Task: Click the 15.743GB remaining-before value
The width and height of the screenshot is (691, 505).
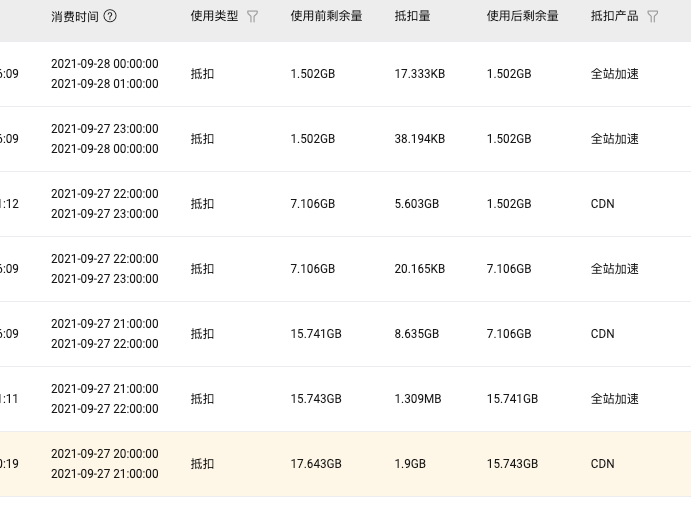Action: [x=316, y=399]
